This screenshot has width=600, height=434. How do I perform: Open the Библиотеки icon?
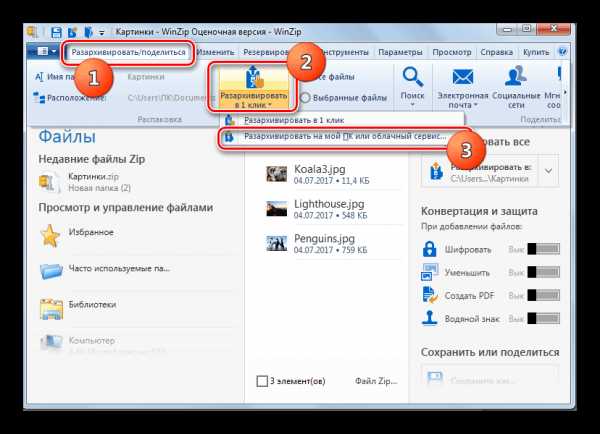click(x=51, y=308)
